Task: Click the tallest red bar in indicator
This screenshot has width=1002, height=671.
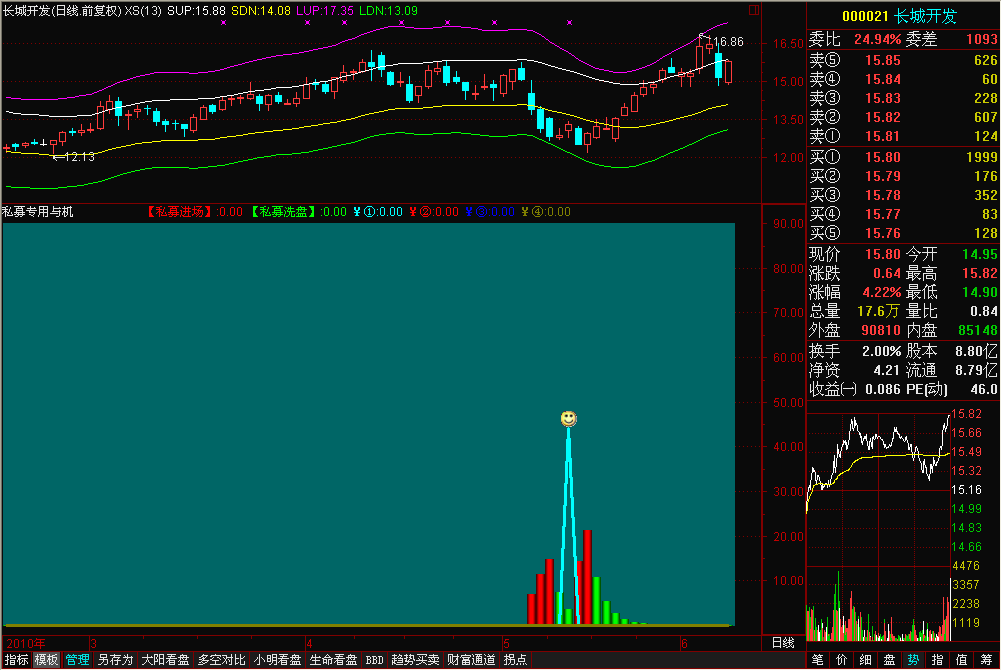Action: click(587, 577)
